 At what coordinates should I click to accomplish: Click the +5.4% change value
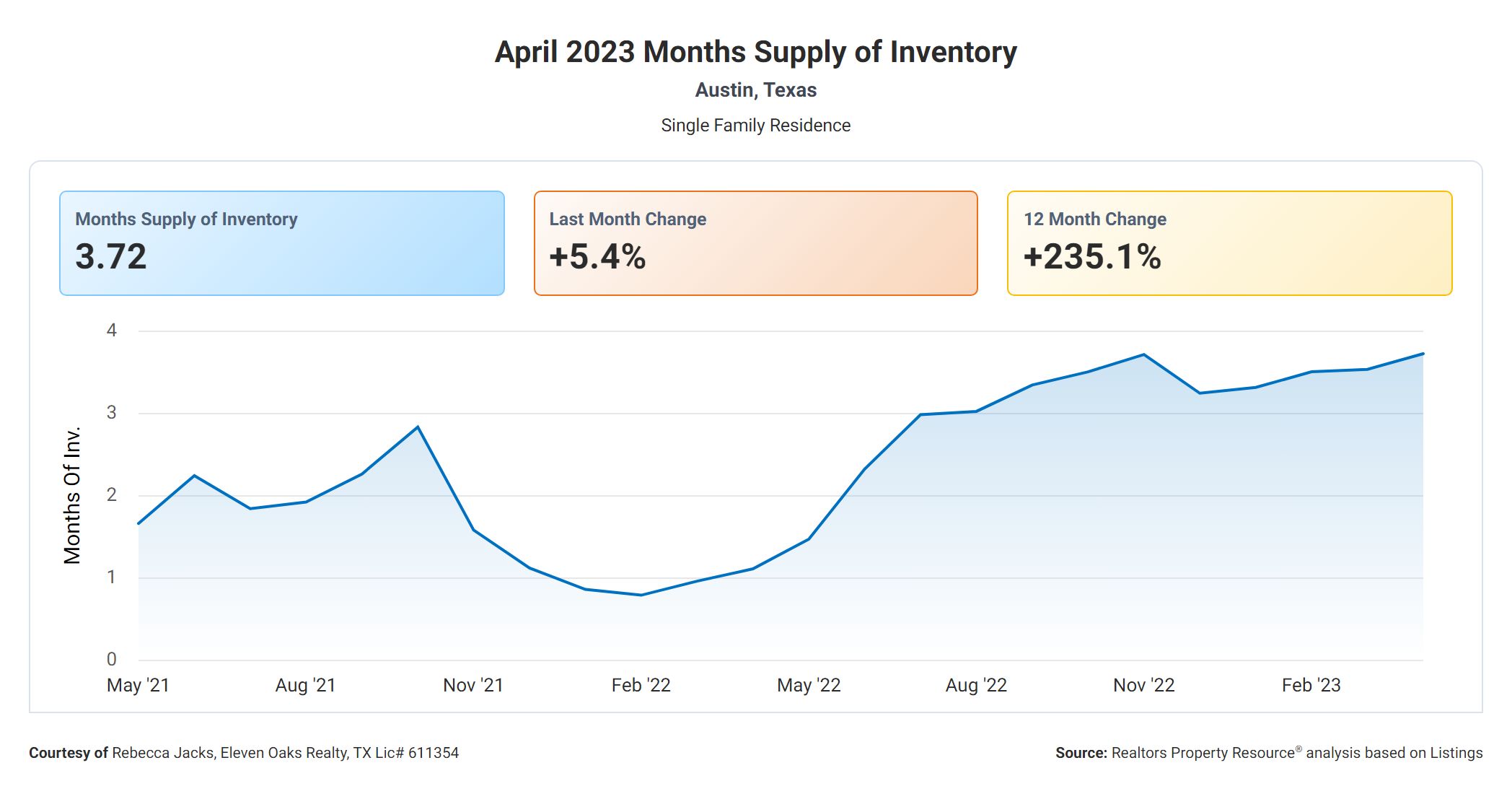coord(597,257)
